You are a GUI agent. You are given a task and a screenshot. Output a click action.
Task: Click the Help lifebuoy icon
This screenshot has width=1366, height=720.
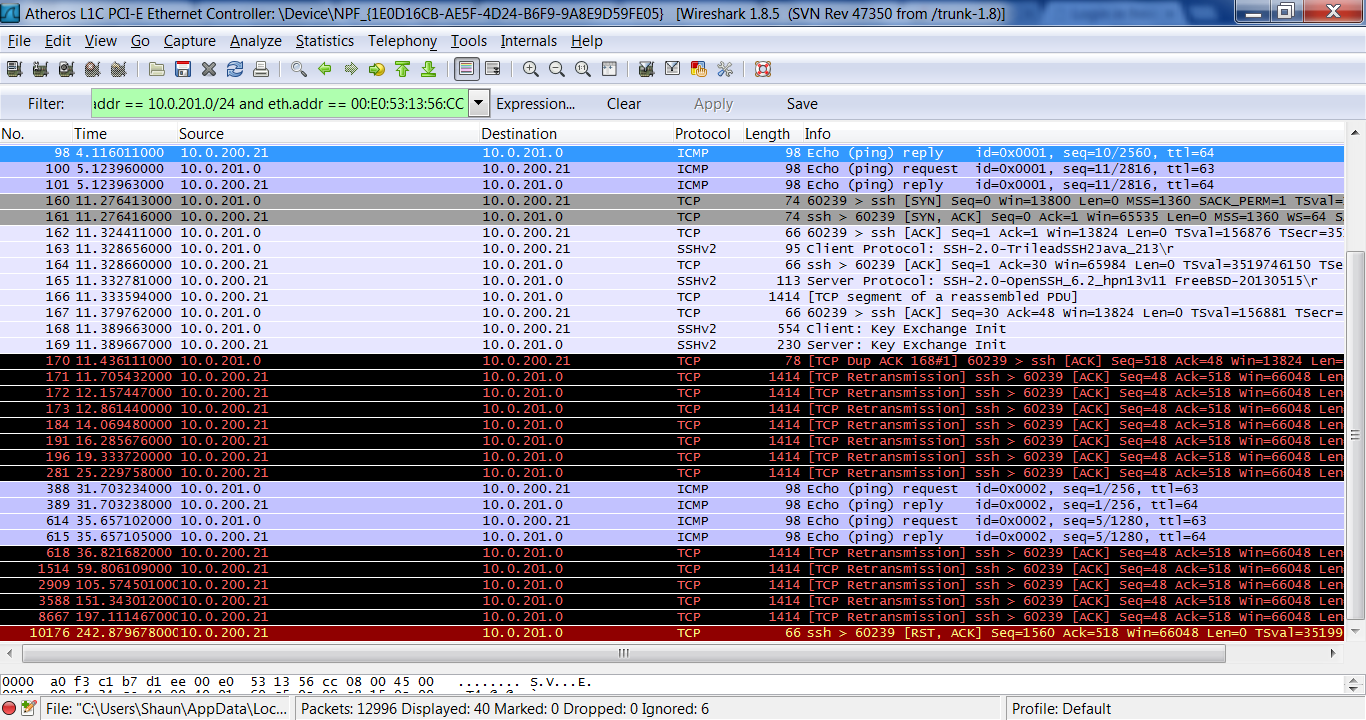763,69
